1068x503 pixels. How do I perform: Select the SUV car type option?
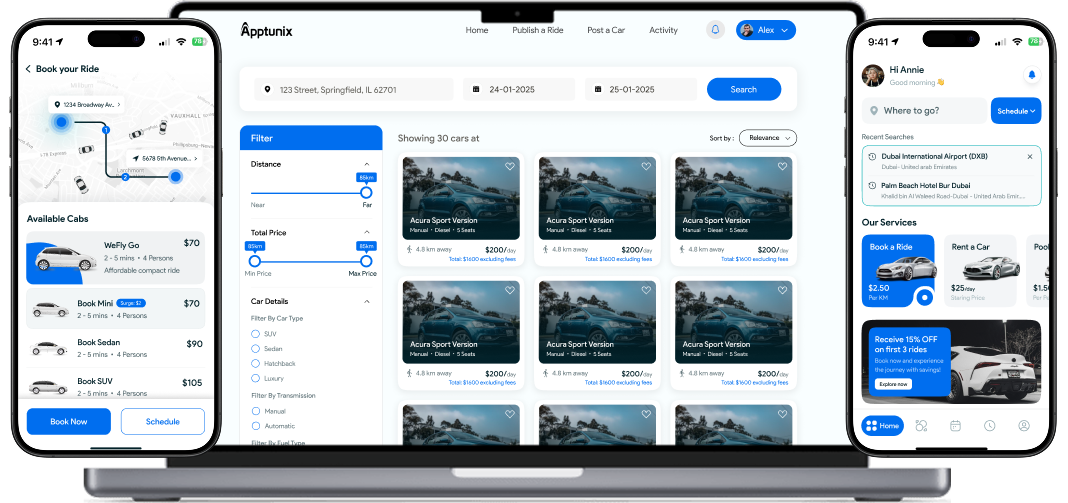pos(256,333)
